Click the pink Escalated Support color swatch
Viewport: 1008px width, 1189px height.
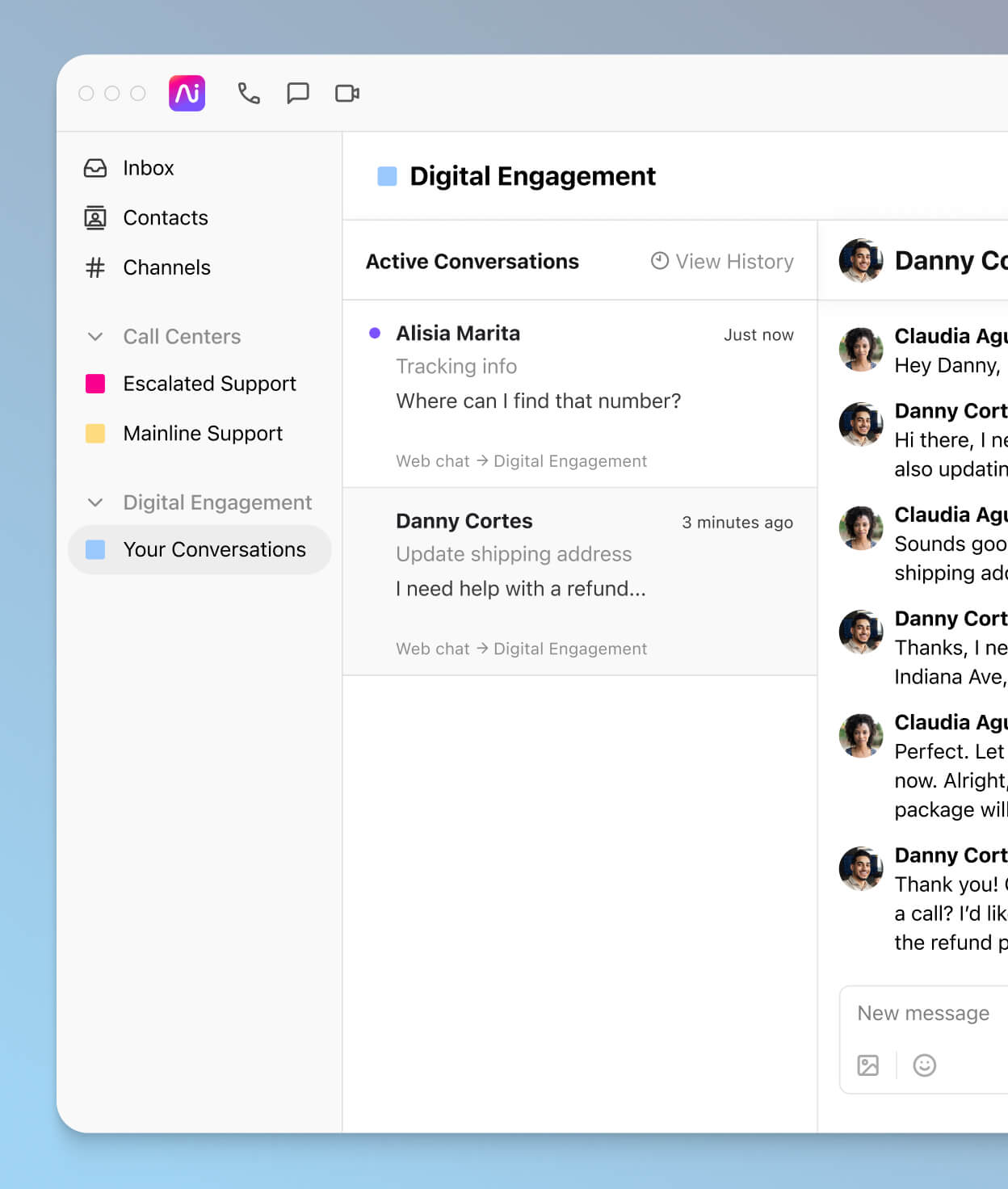pyautogui.click(x=94, y=384)
